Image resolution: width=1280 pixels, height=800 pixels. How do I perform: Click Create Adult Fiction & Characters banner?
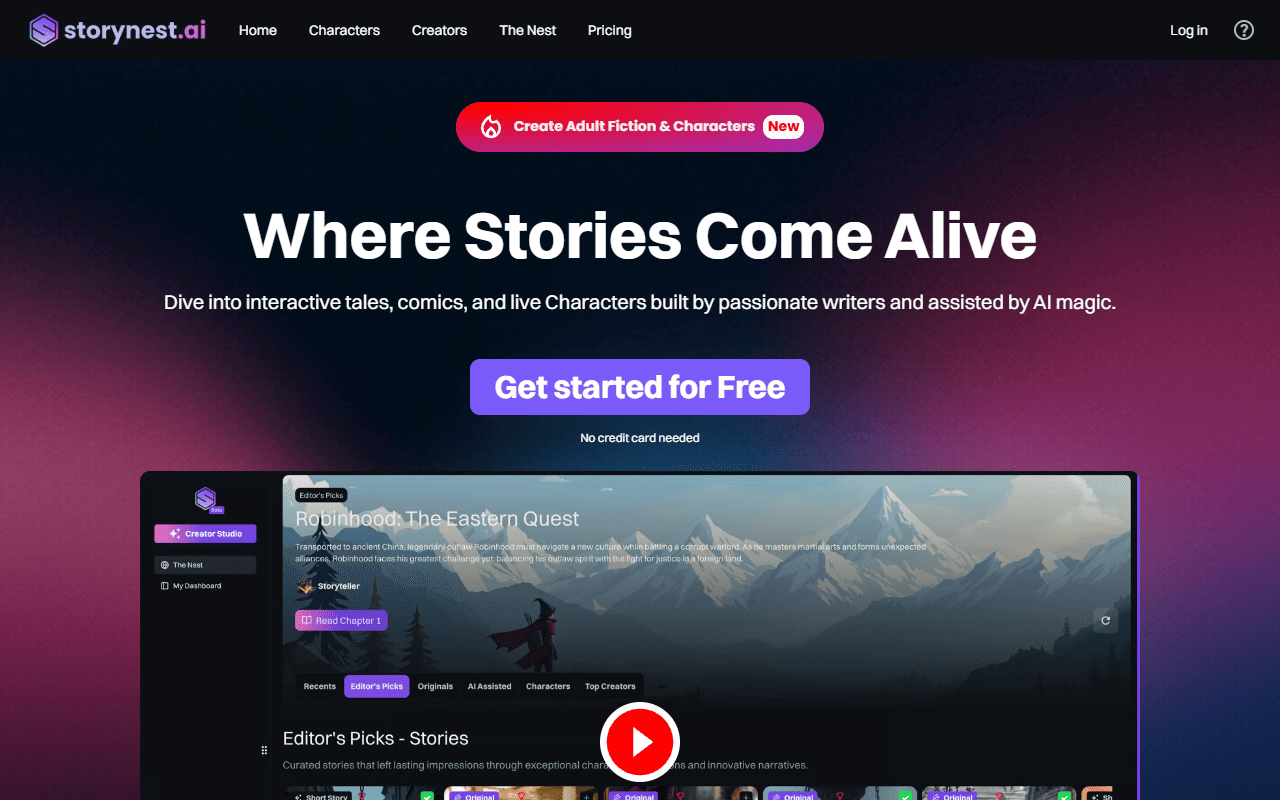click(x=640, y=127)
